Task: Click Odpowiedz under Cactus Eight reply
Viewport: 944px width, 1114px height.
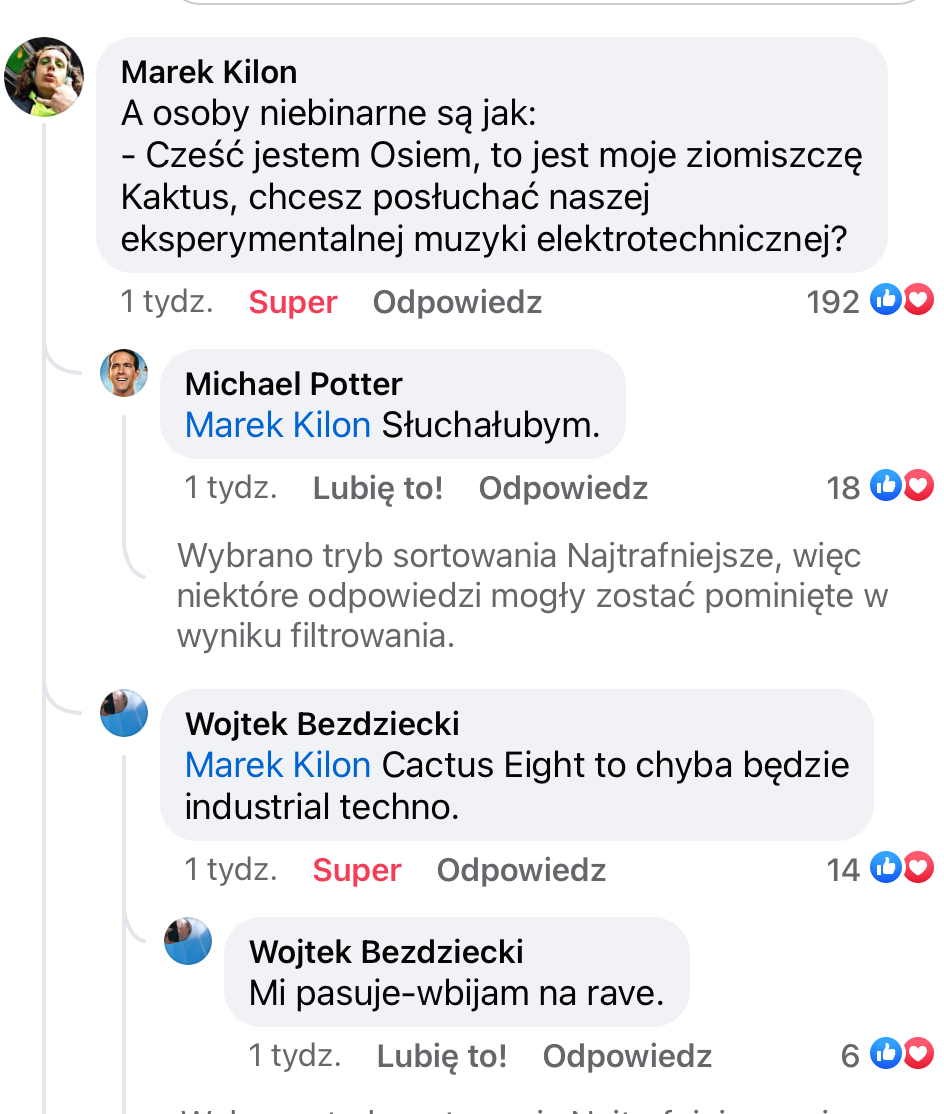Action: coord(521,870)
